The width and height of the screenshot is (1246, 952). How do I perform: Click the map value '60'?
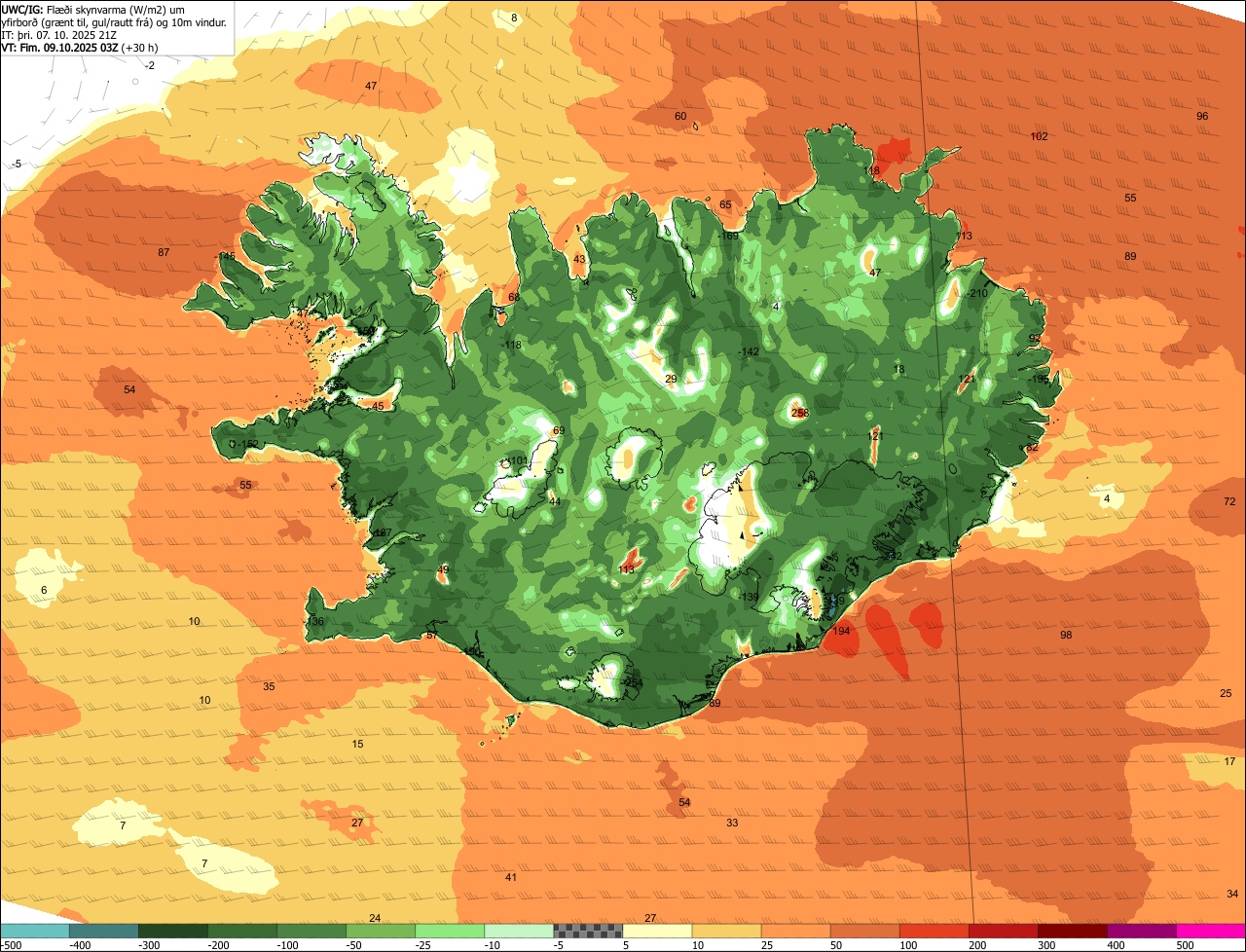coord(680,116)
